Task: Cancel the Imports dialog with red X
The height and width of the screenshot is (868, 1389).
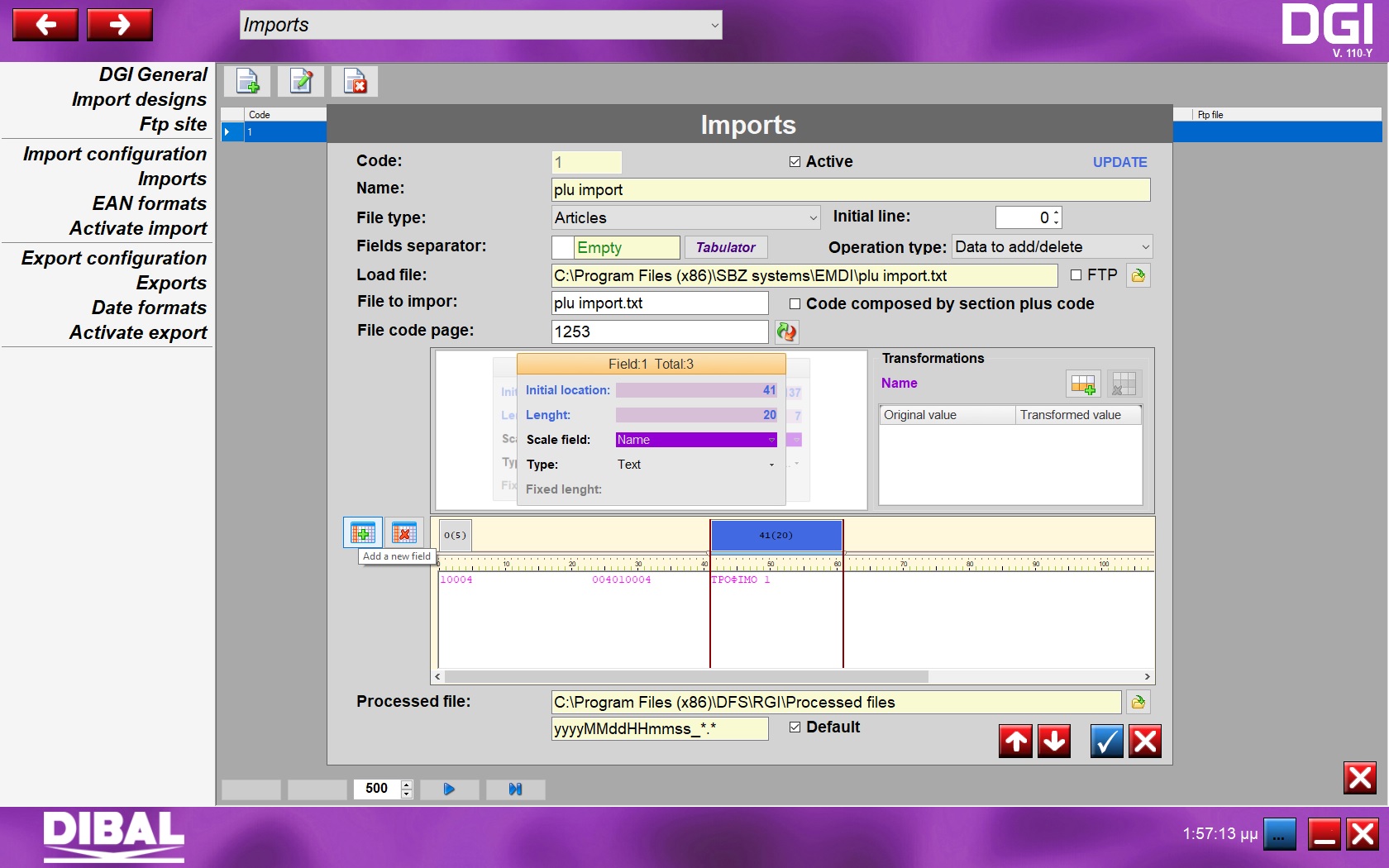Action: 1145,742
